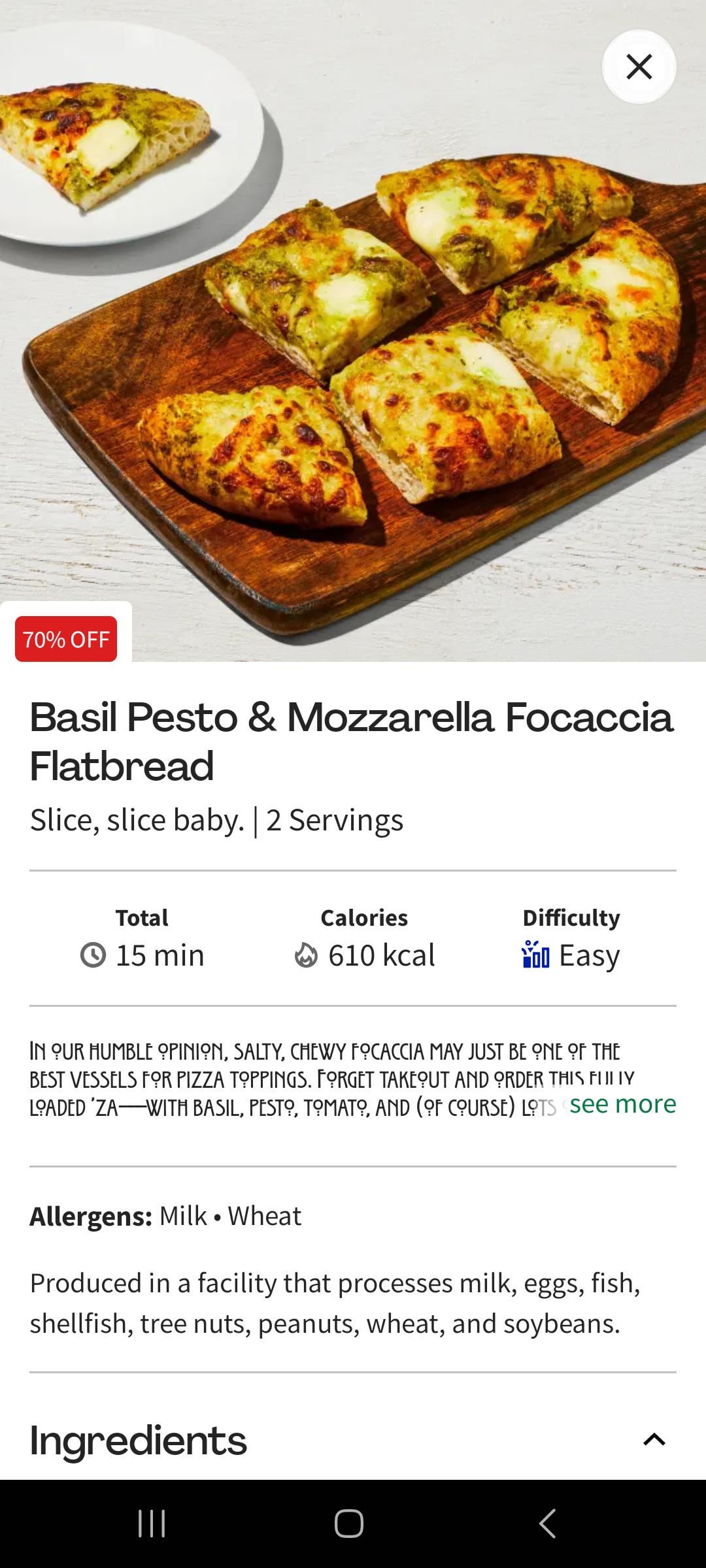The width and height of the screenshot is (706, 1568).
Task: Close the recipe detail view
Action: coord(639,67)
